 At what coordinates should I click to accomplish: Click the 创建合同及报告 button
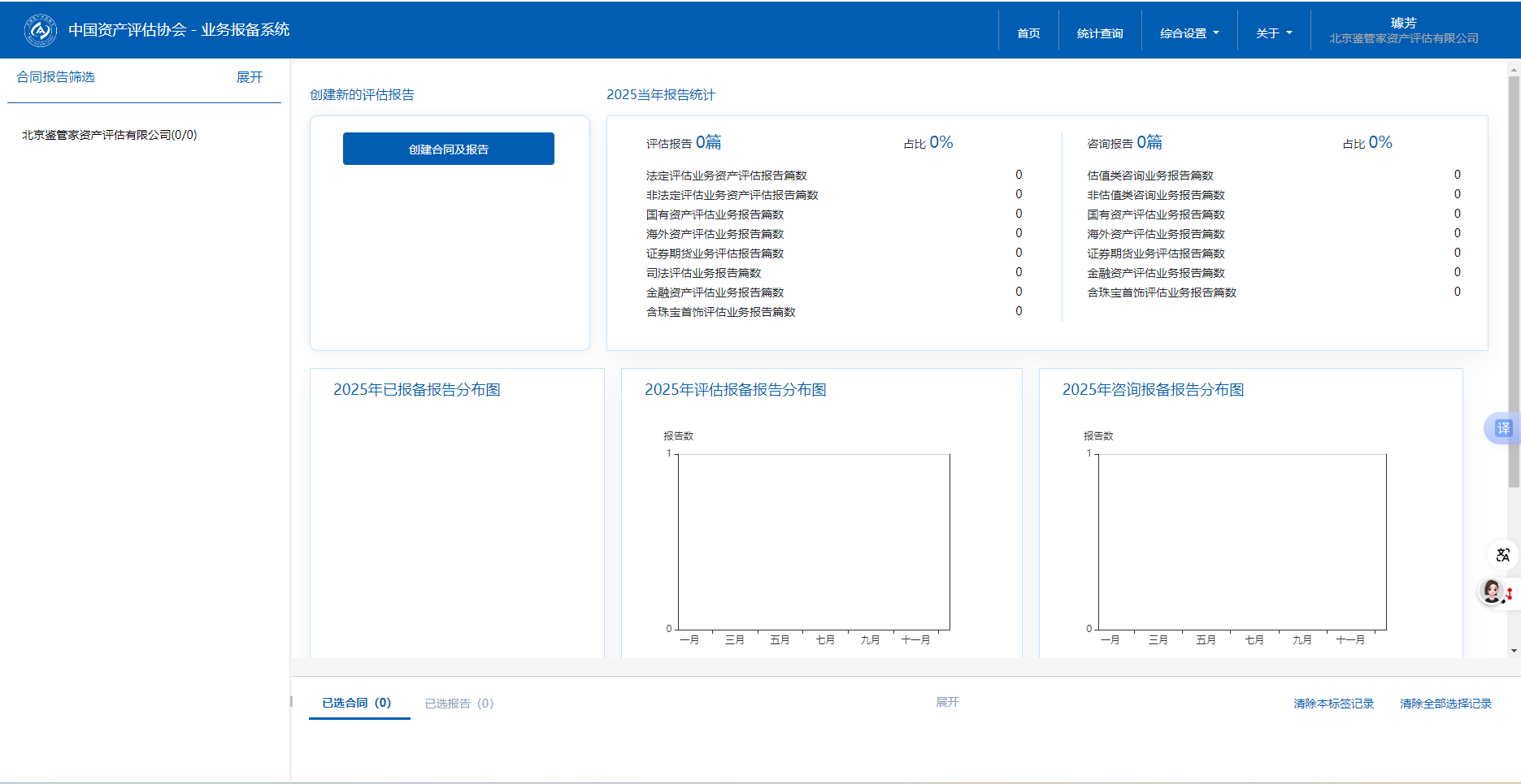pos(448,149)
